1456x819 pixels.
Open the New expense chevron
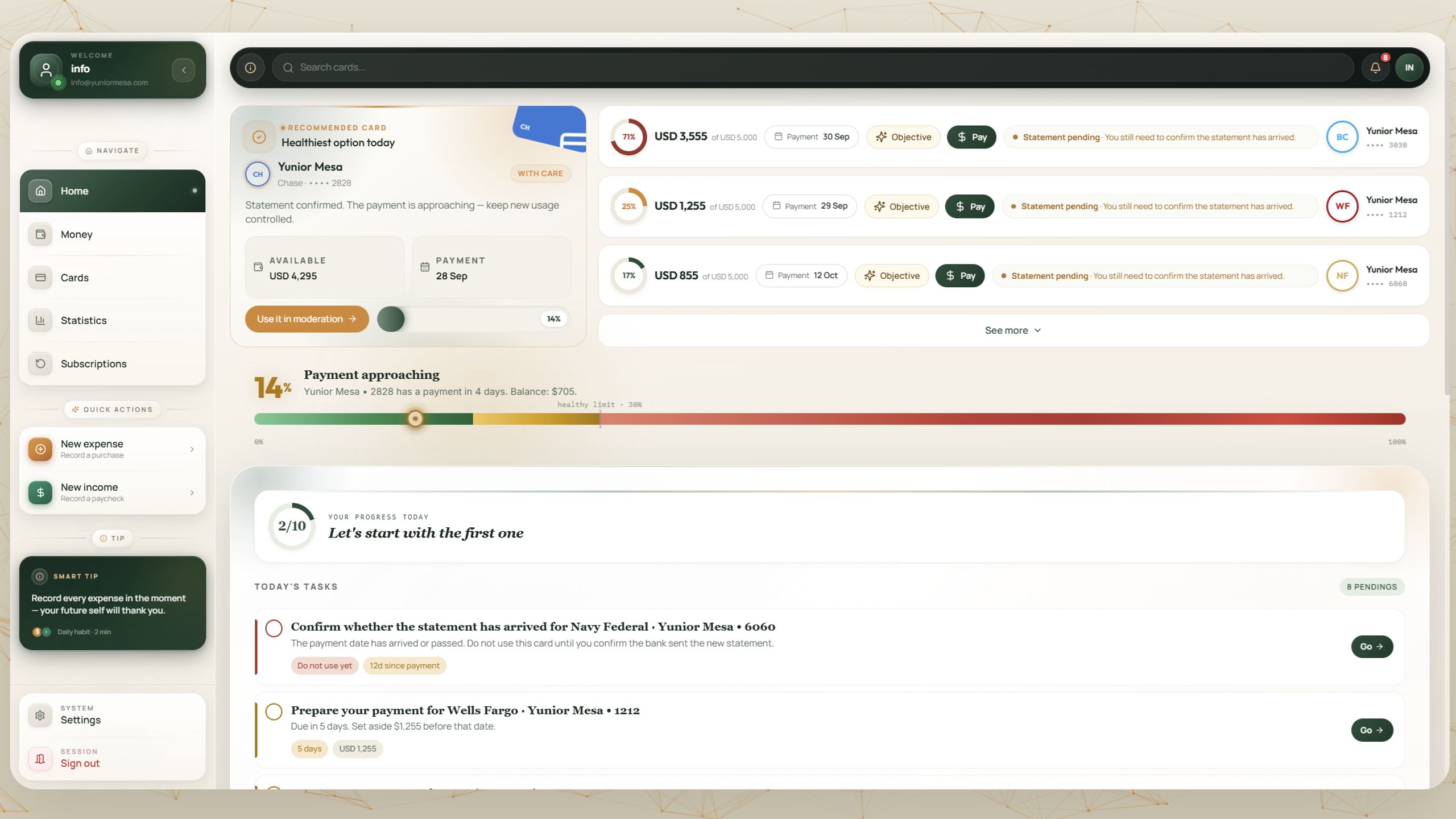pos(192,449)
